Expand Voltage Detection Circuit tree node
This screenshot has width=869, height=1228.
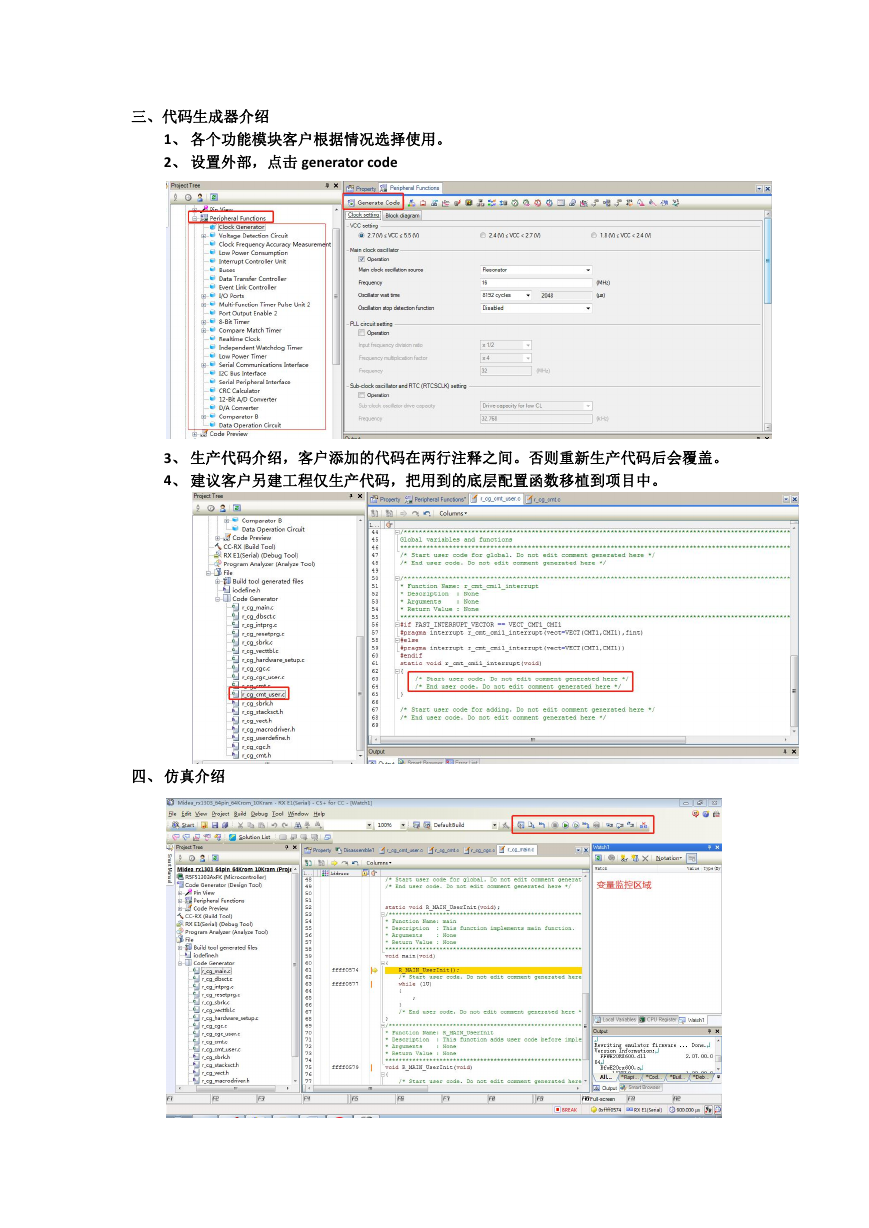pyautogui.click(x=204, y=235)
